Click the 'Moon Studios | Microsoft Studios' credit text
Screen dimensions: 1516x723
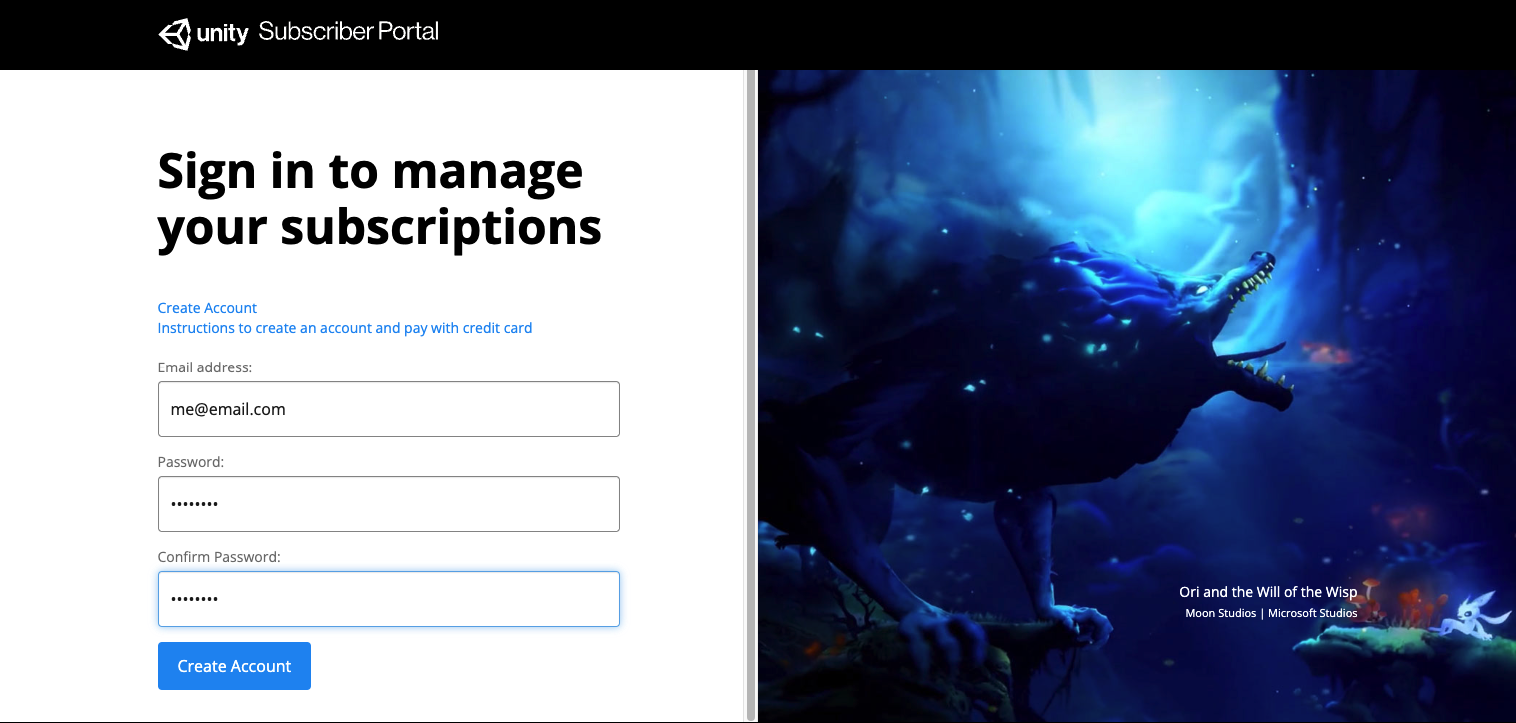(x=1271, y=613)
